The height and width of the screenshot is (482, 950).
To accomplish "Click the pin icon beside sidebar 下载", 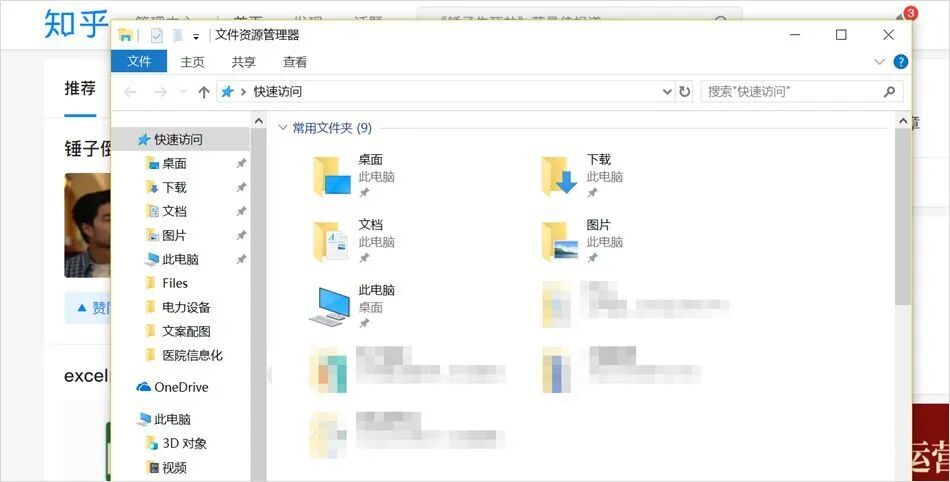I will (241, 187).
